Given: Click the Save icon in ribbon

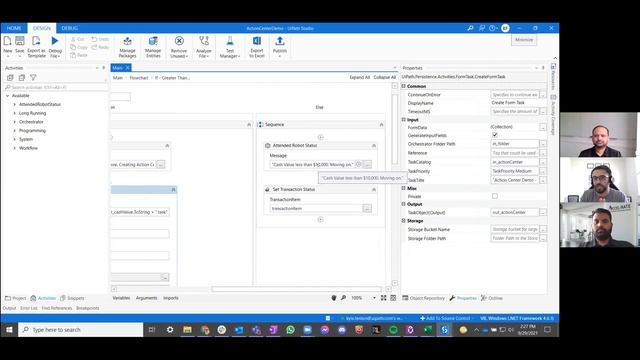Looking at the screenshot, I should (x=20, y=41).
